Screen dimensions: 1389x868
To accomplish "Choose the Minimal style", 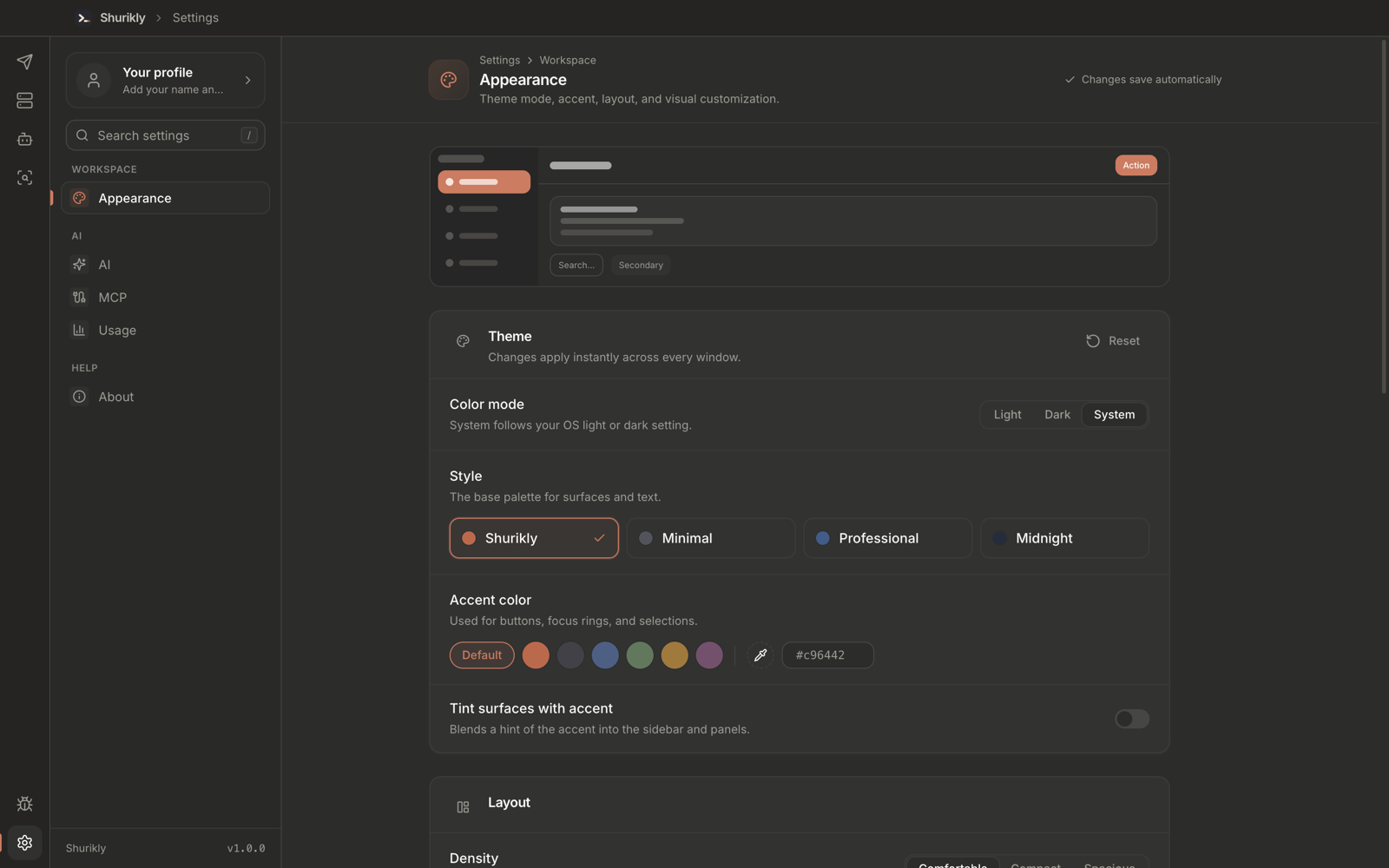I will tap(711, 538).
